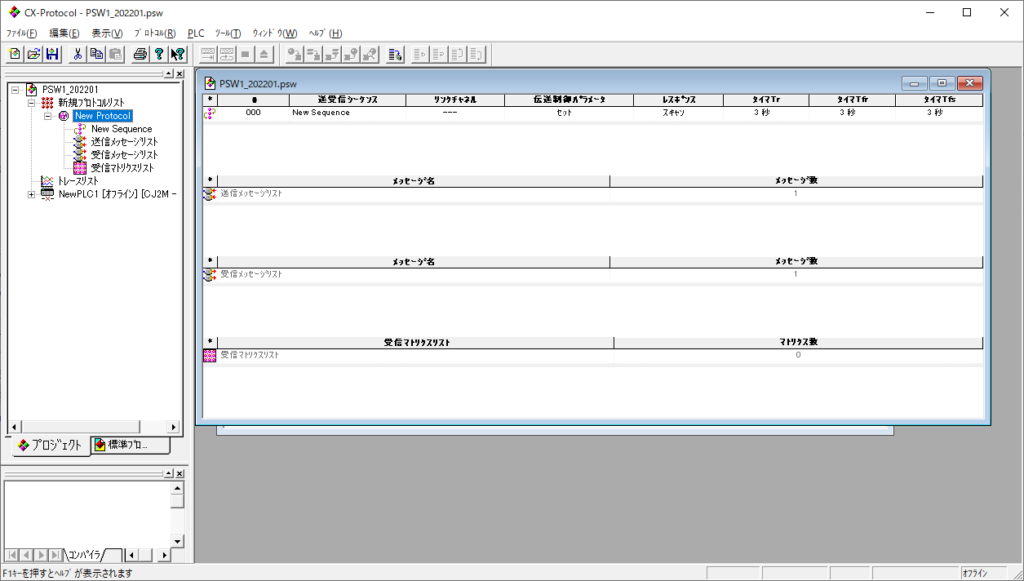
Task: Open the ヘルプ(H) menu
Action: click(x=325, y=33)
